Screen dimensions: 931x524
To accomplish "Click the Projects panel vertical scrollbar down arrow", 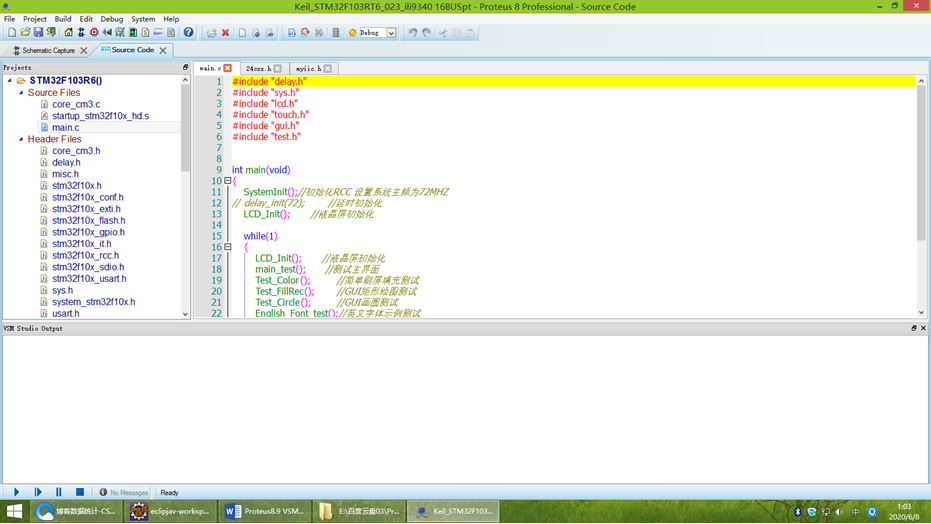I will 185,314.
